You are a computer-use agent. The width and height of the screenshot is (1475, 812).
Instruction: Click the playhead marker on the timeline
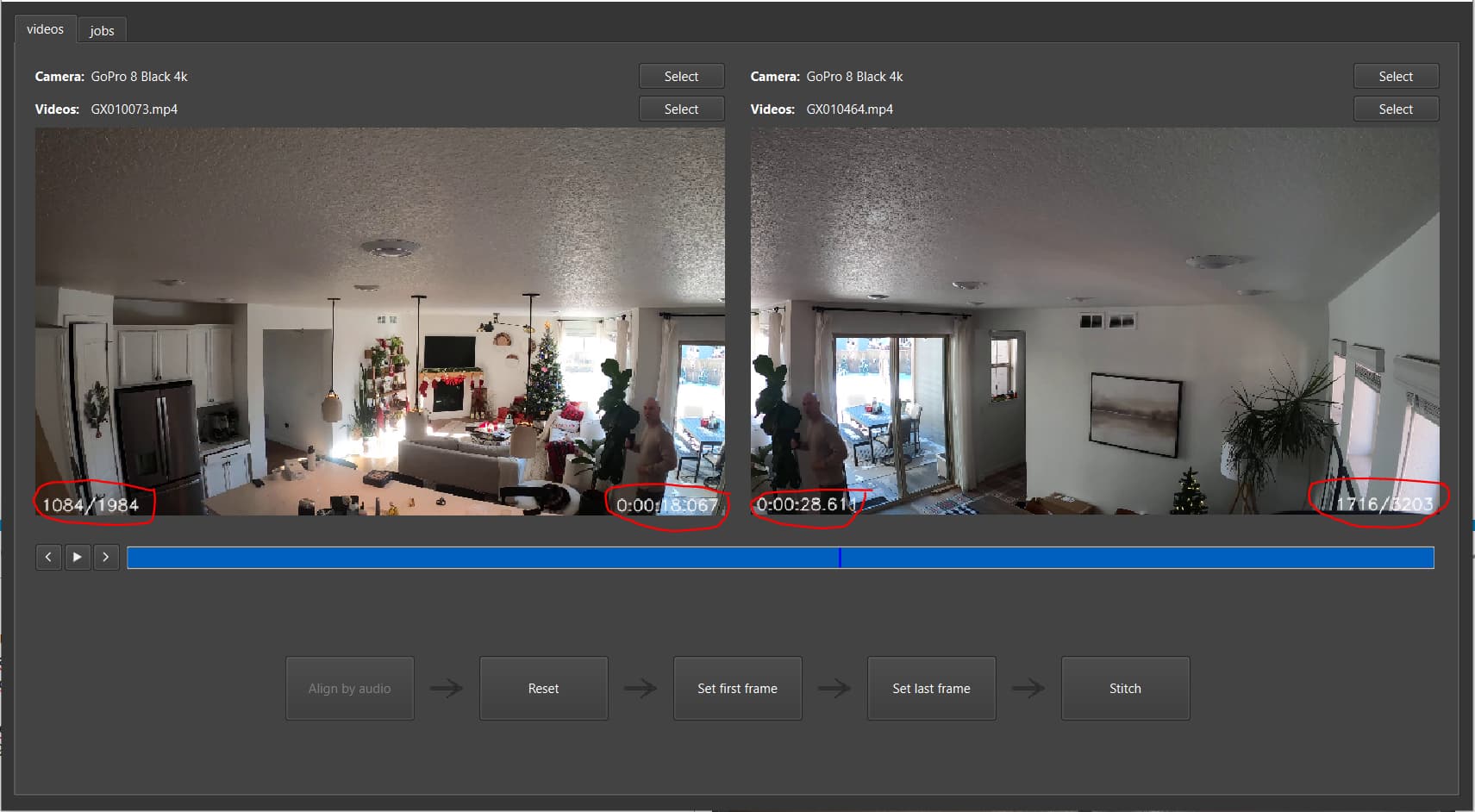pyautogui.click(x=840, y=558)
